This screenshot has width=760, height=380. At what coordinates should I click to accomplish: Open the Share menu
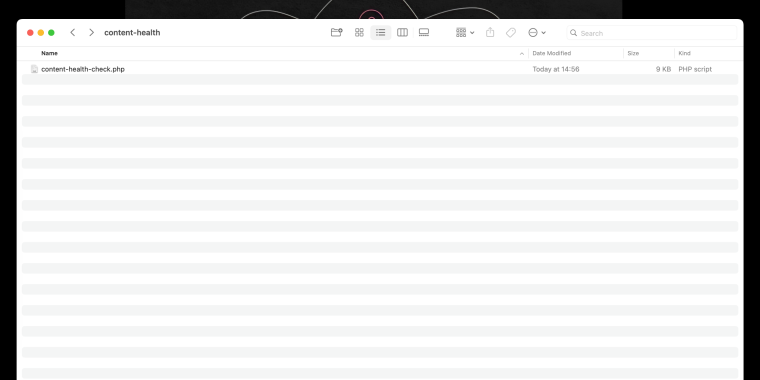[490, 32]
